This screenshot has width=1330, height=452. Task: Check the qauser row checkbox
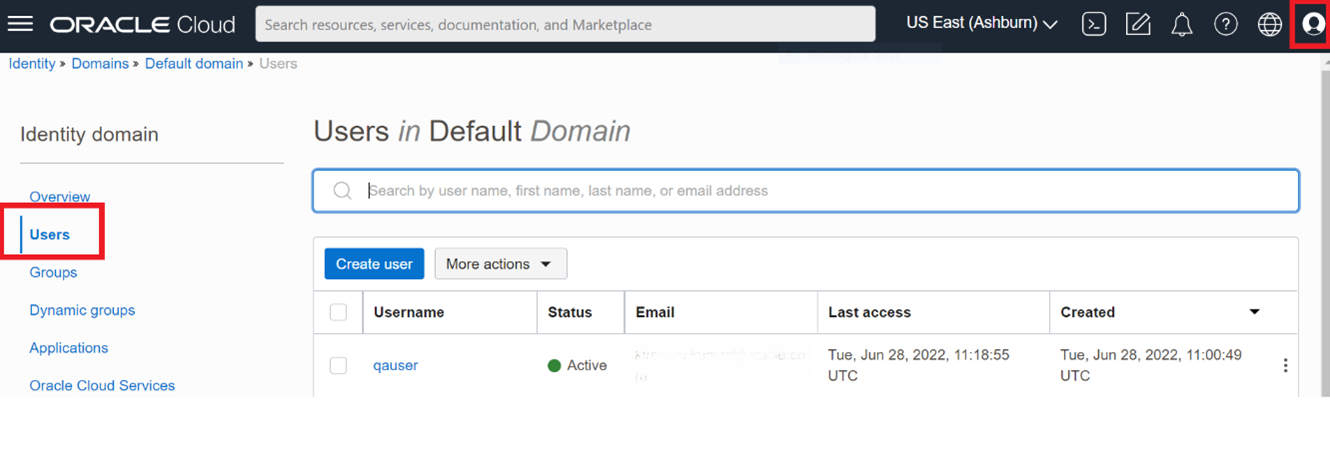tap(338, 365)
